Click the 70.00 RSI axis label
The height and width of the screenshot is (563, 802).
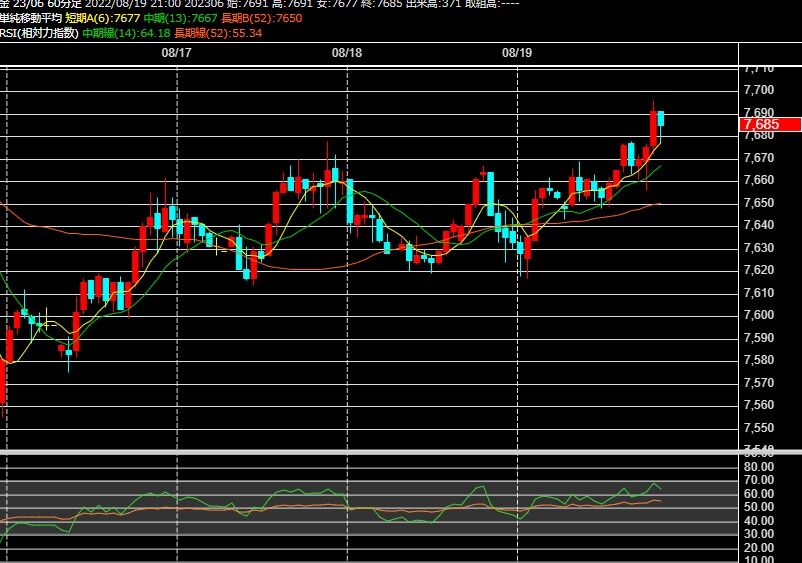(x=759, y=480)
